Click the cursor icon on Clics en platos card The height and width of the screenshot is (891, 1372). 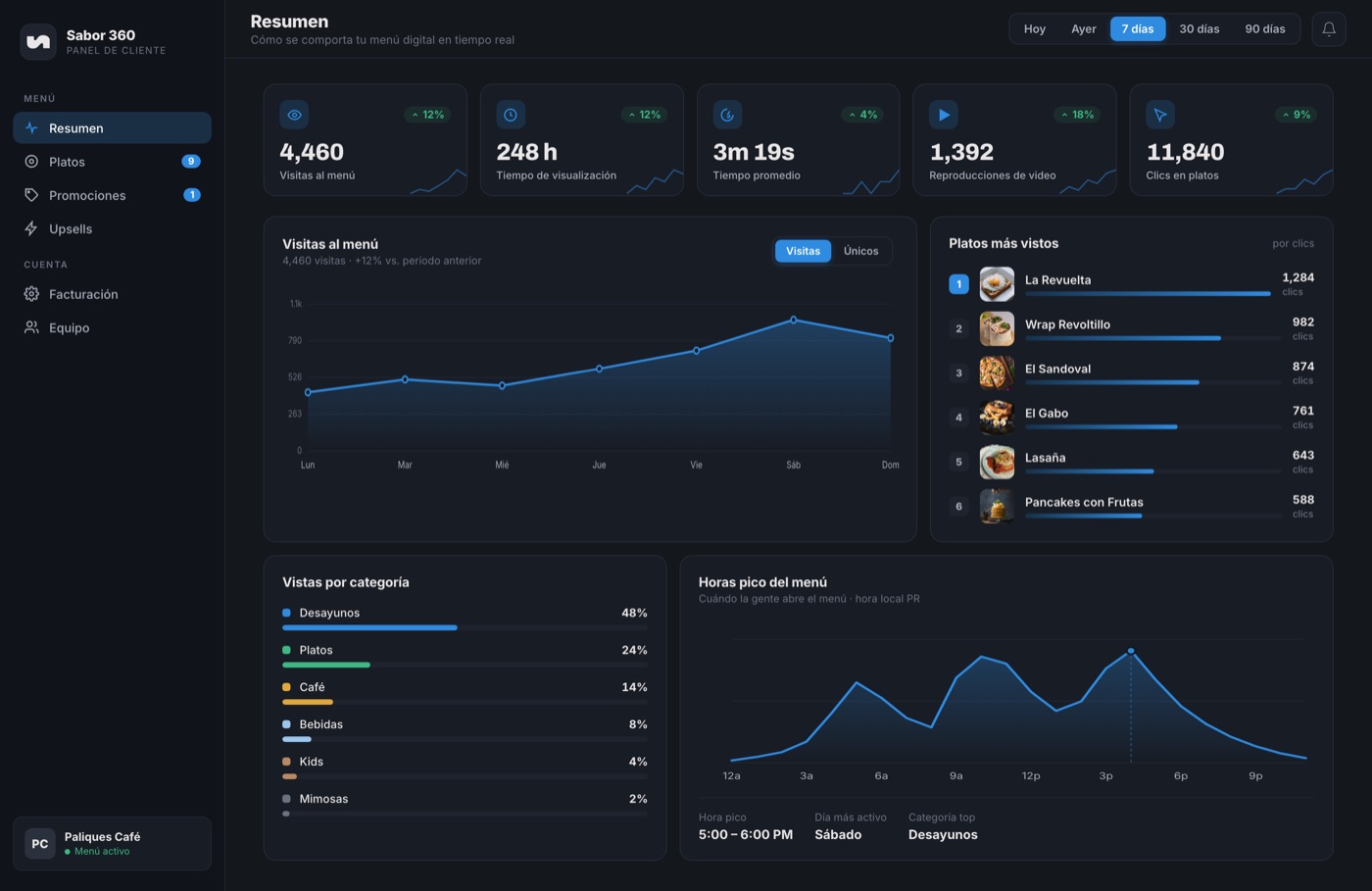[1160, 115]
